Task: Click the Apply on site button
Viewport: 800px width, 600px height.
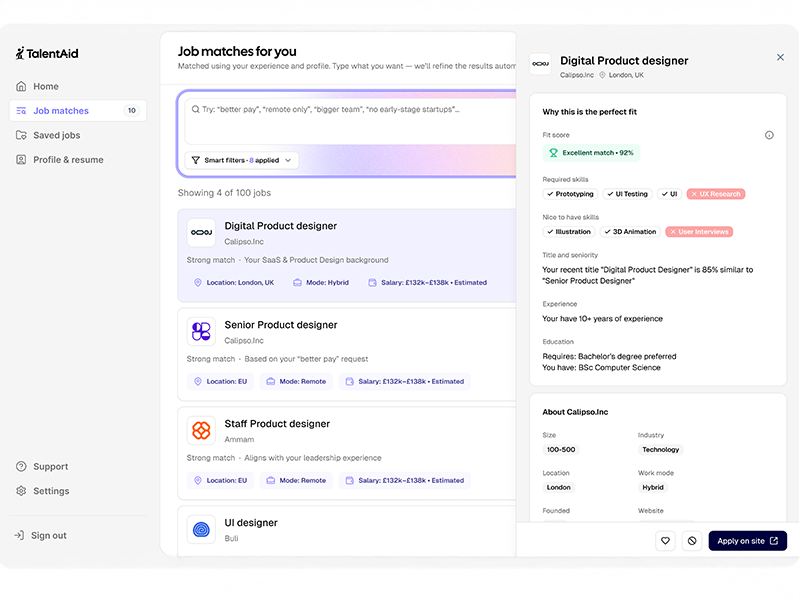Action: click(x=747, y=541)
